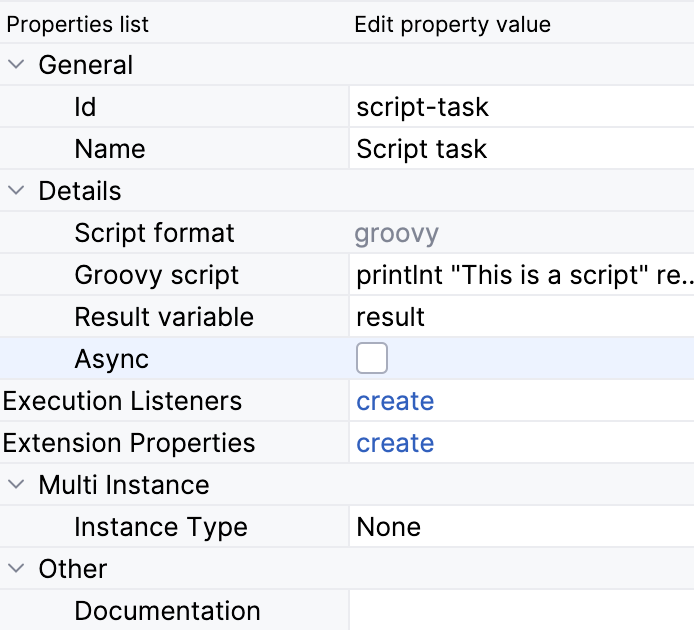
Task: Select the Groovy script property label
Action: 156,275
